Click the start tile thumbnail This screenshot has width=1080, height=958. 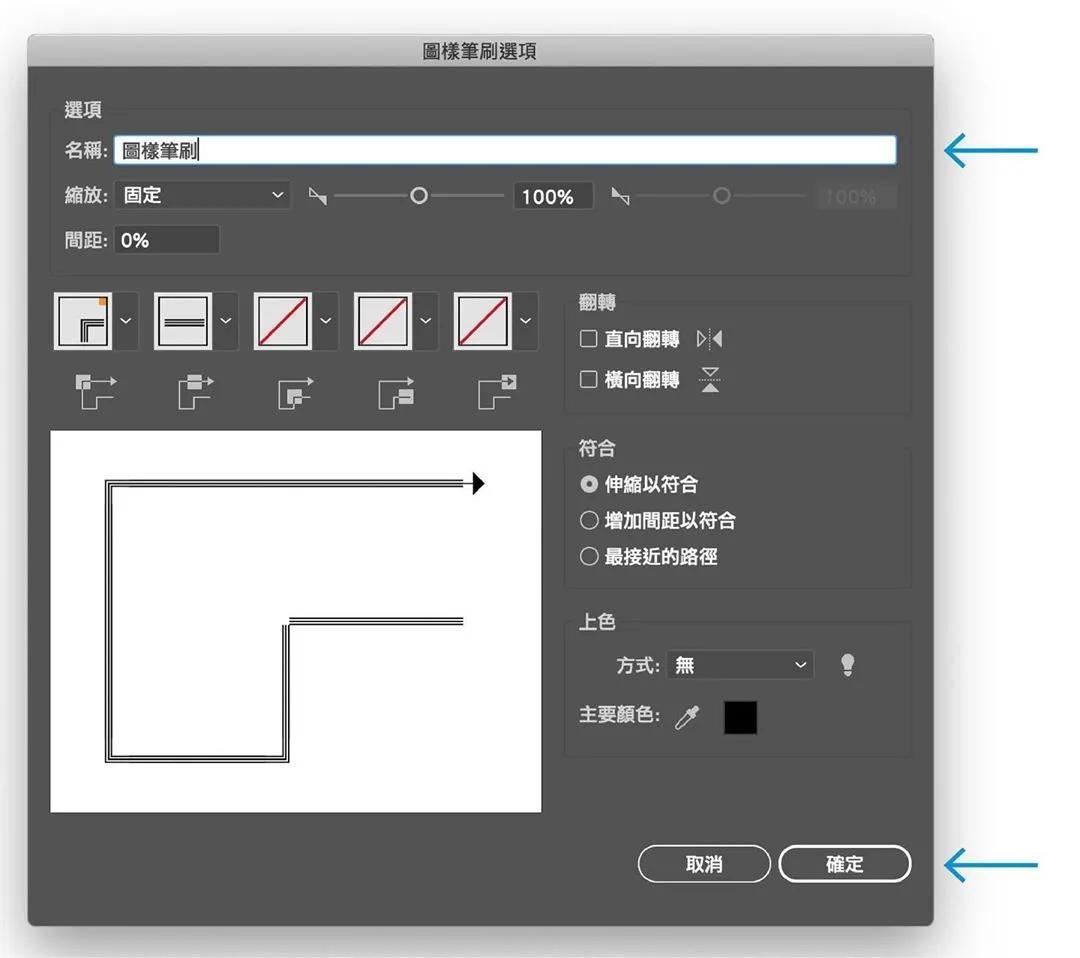(382, 321)
